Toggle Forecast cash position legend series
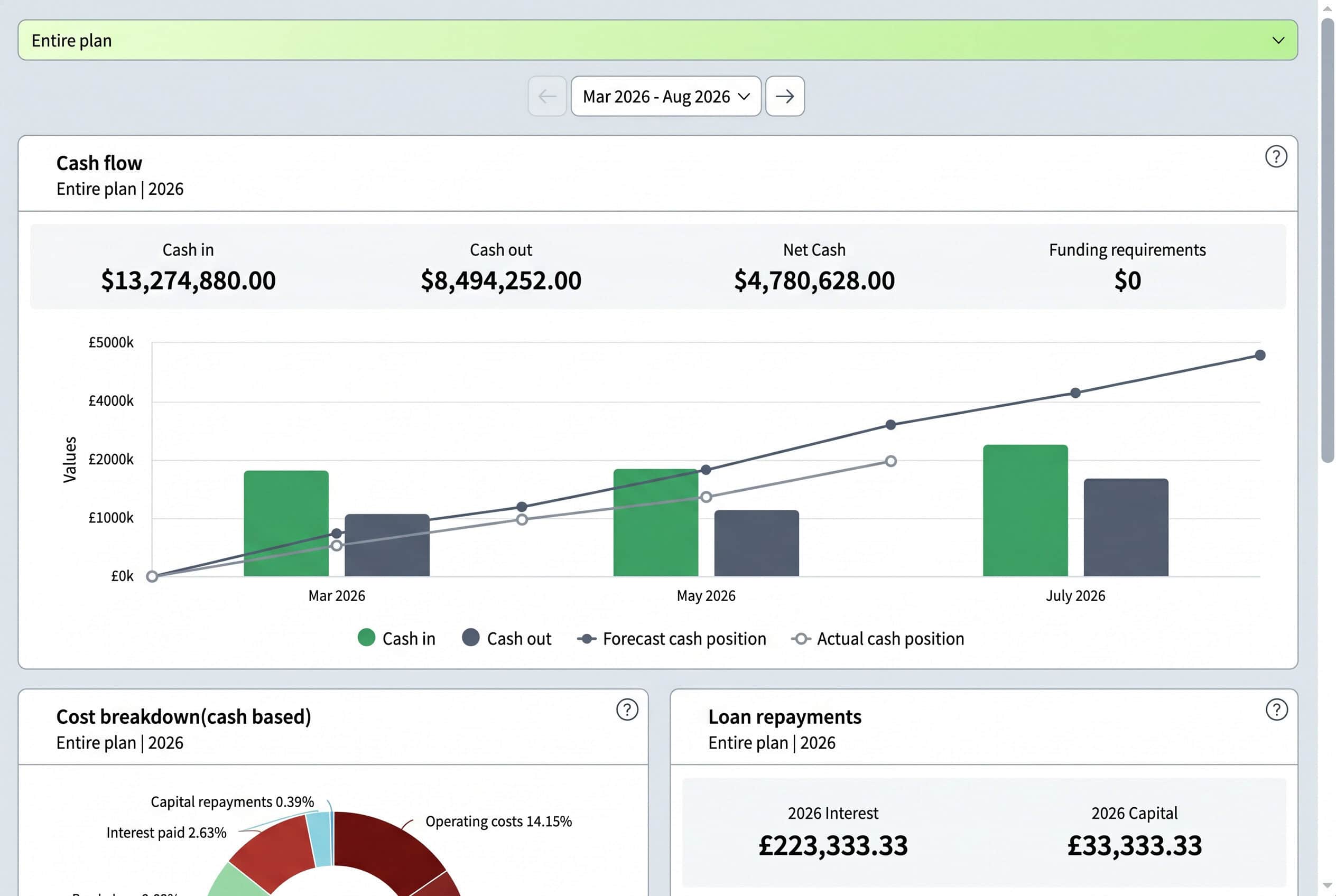This screenshot has width=1336, height=896. click(672, 638)
